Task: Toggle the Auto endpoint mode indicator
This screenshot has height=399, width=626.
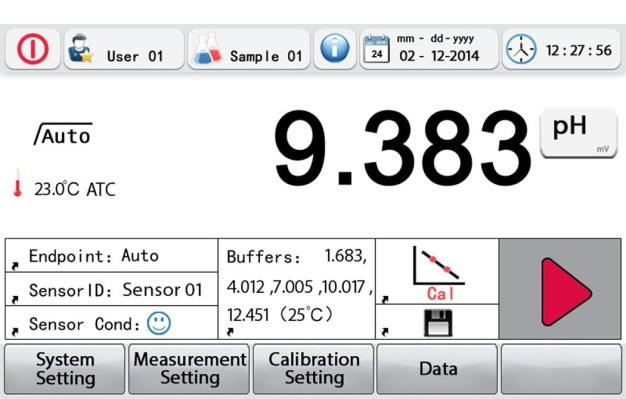Action: coord(63,134)
